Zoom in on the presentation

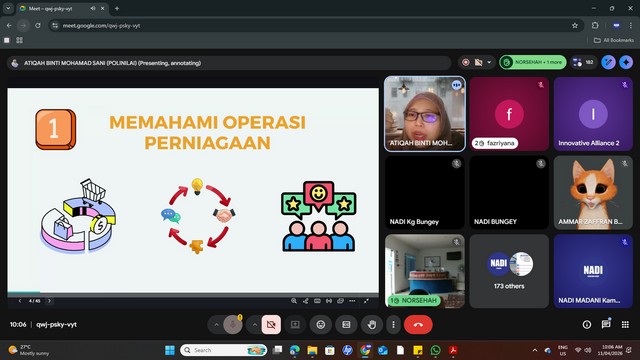(293, 301)
